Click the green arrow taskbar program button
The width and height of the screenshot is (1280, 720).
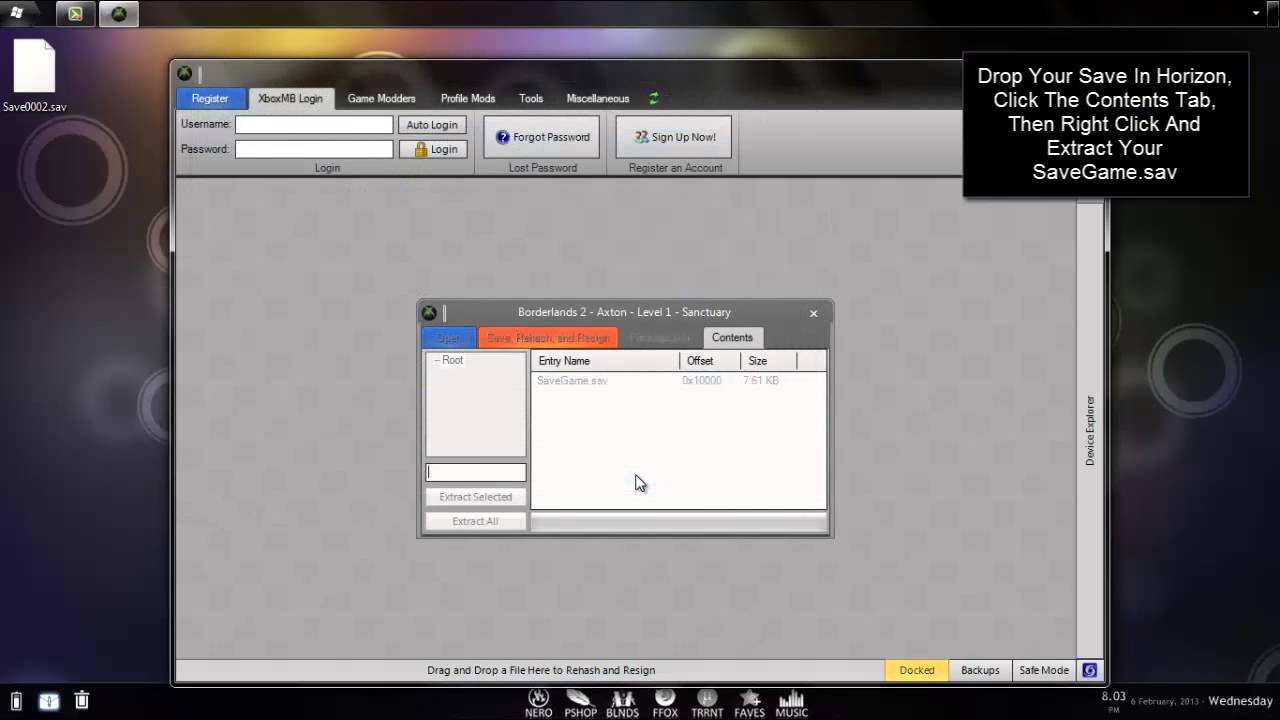click(x=75, y=14)
